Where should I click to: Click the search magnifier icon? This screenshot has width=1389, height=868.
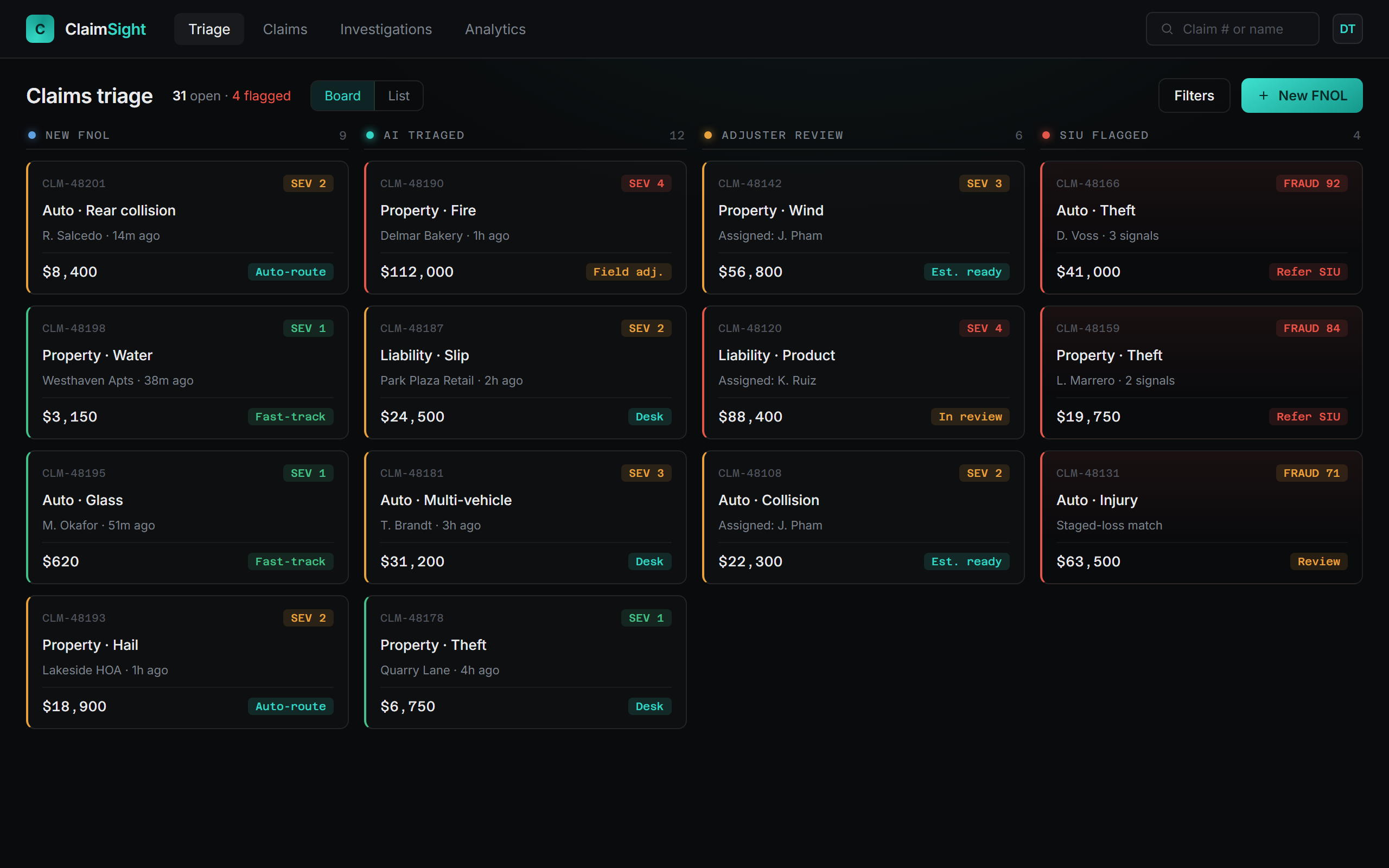[x=1167, y=29]
